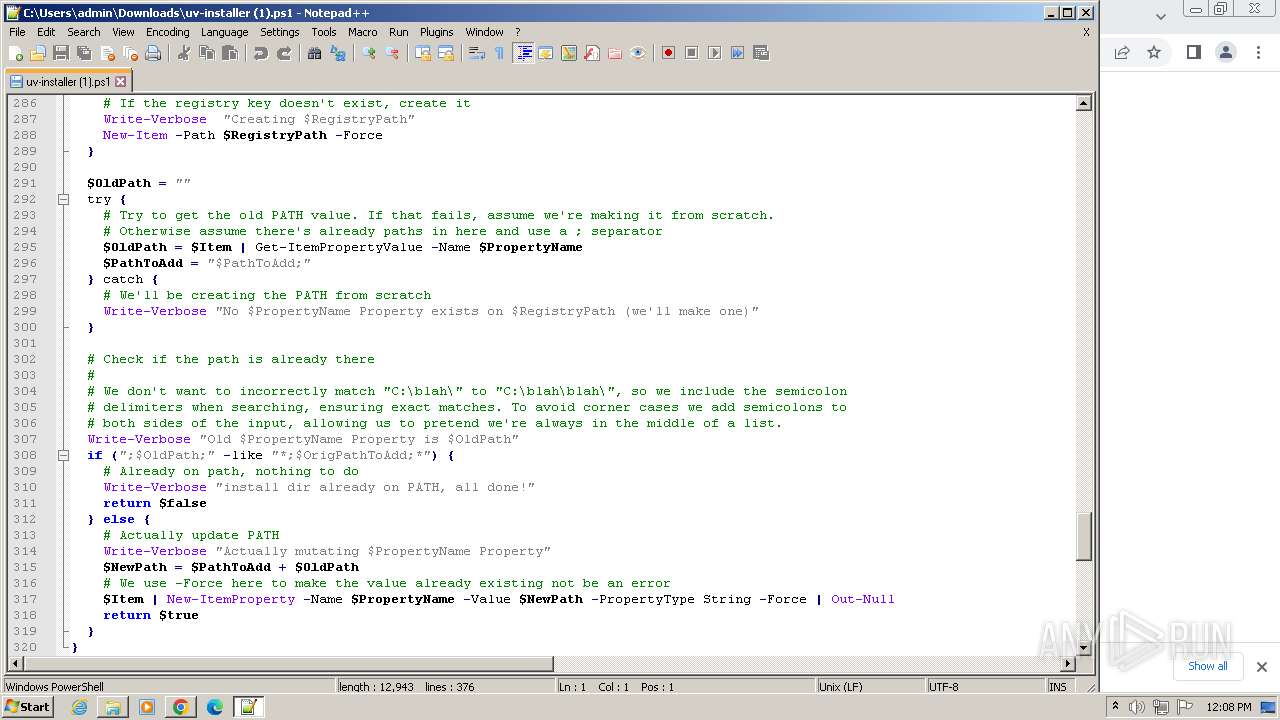Stop macro recording with the square button
Viewport: 1280px width, 720px height.
click(x=691, y=53)
